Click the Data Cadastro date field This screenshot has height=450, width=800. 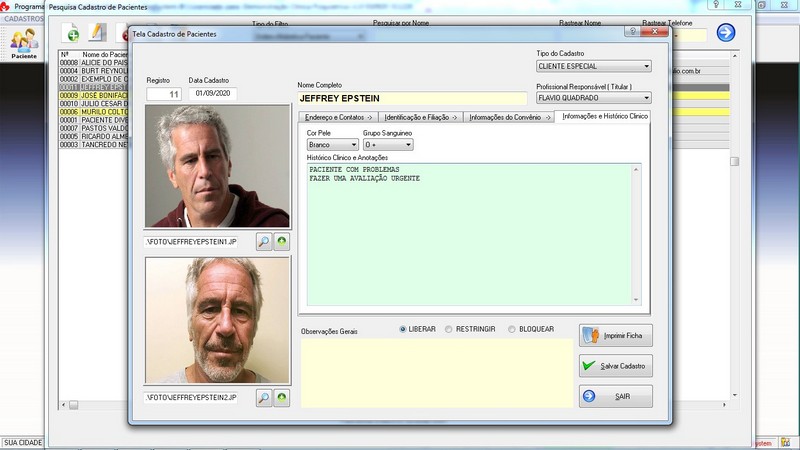213,94
